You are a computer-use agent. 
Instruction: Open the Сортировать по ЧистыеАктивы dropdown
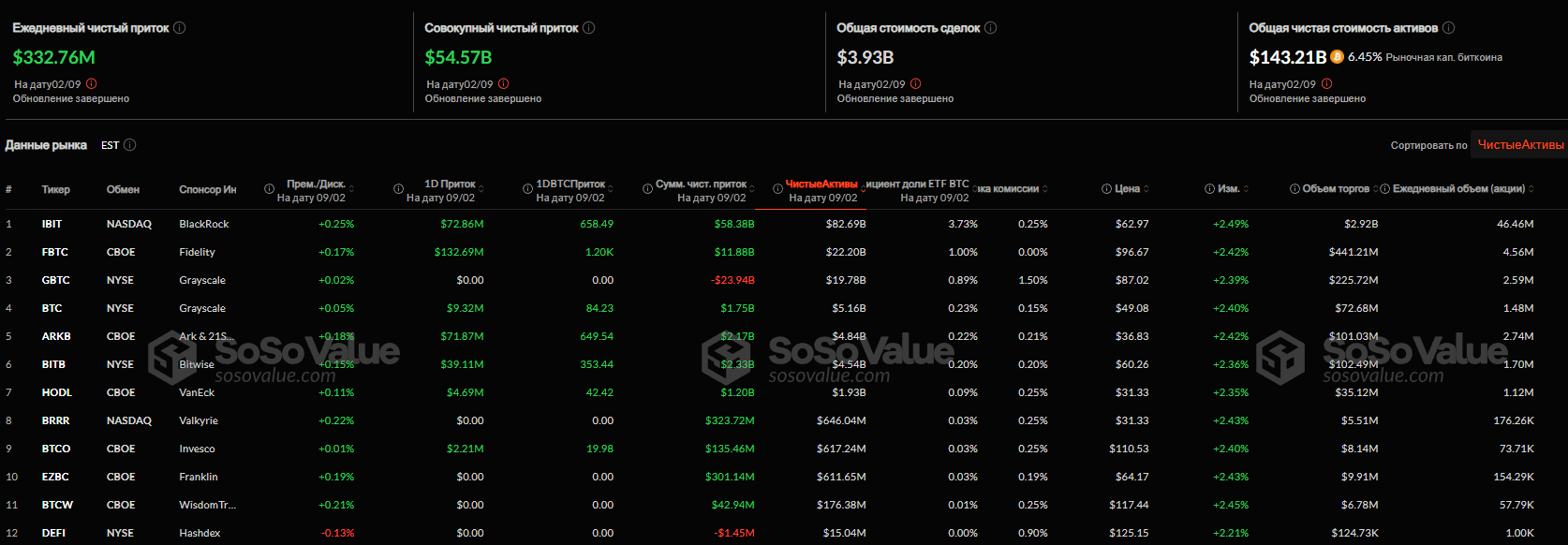[x=1519, y=145]
